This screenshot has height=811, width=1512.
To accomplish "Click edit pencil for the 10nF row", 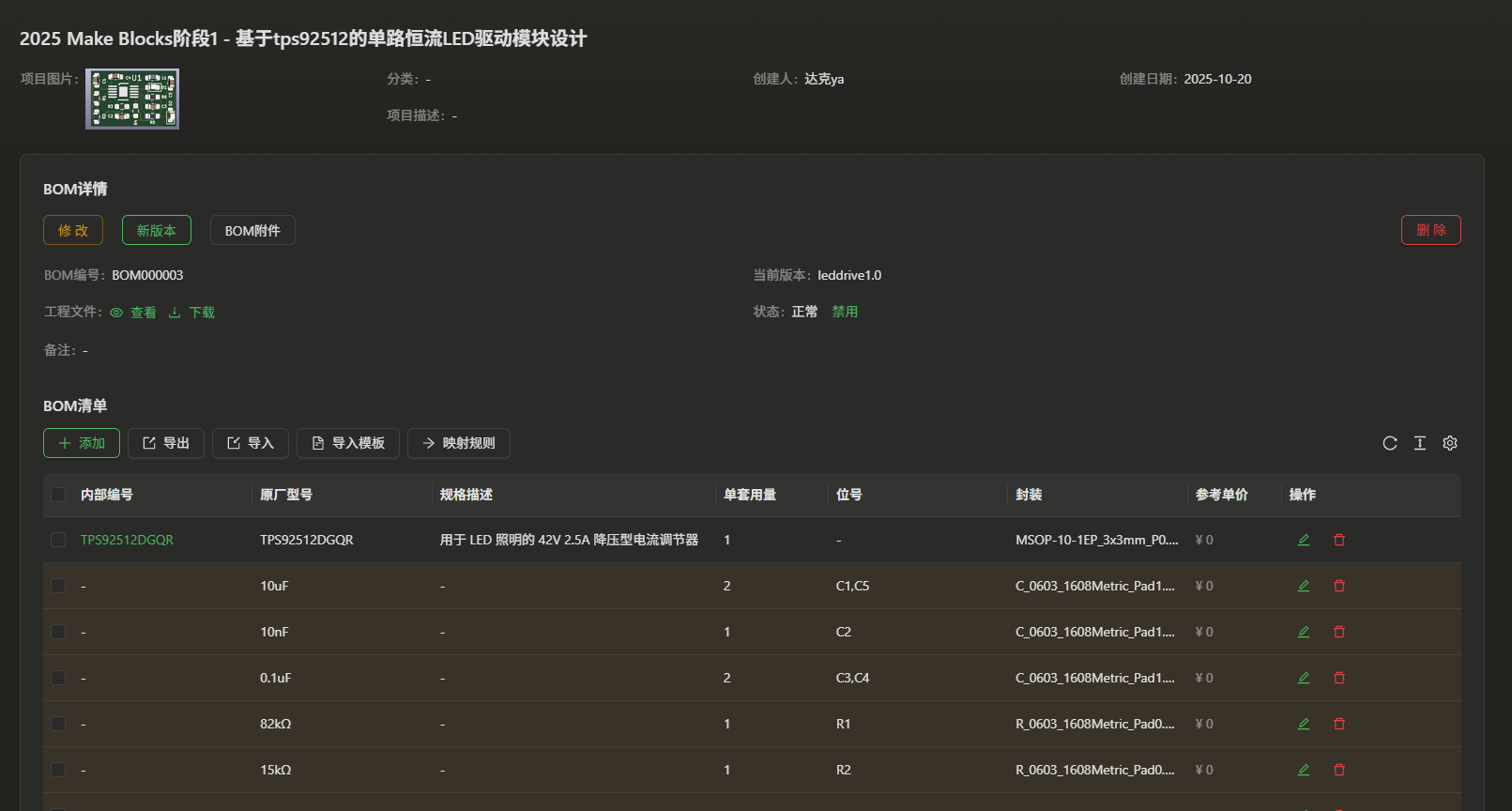I will click(1304, 632).
